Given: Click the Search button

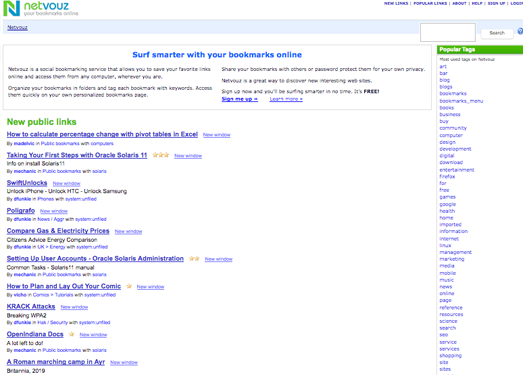Looking at the screenshot, I should tap(497, 33).
